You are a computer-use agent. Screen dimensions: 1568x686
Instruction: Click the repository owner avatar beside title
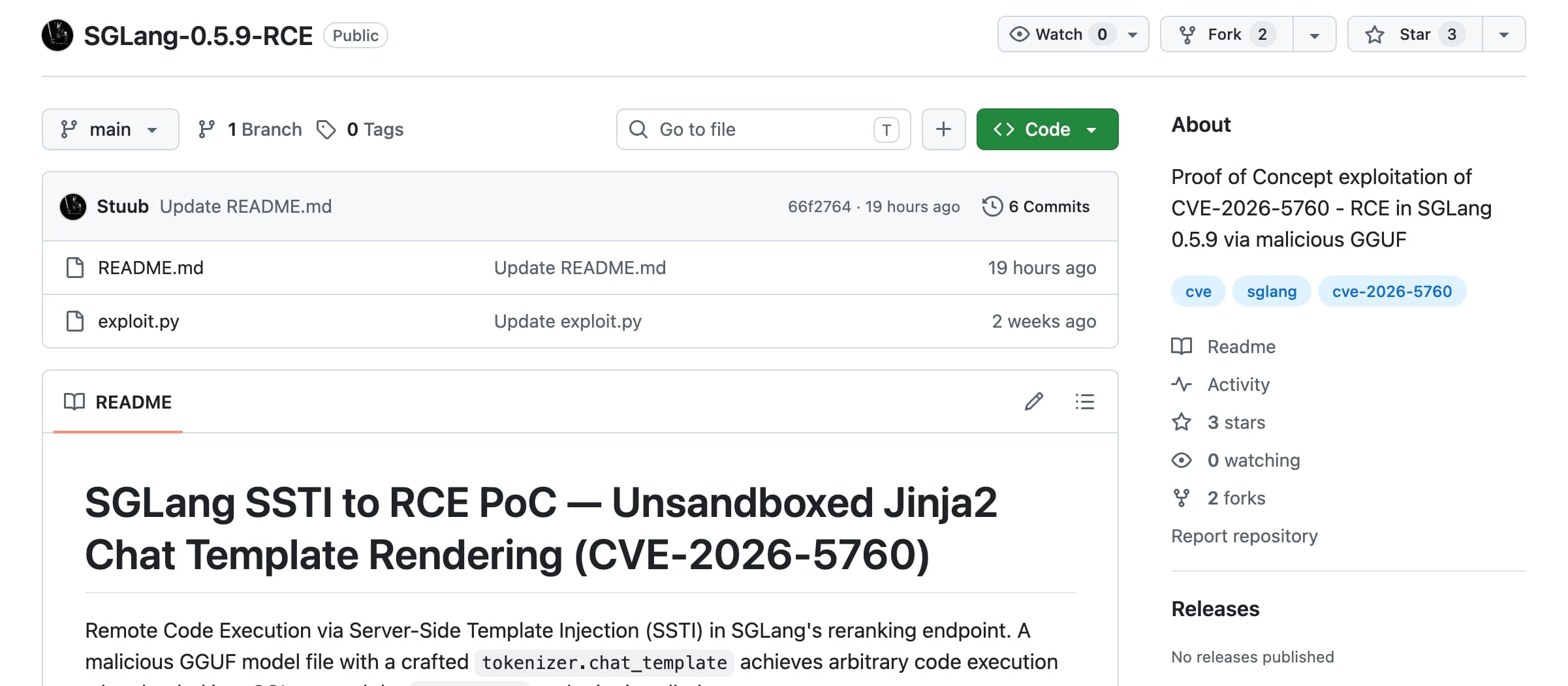tap(57, 35)
